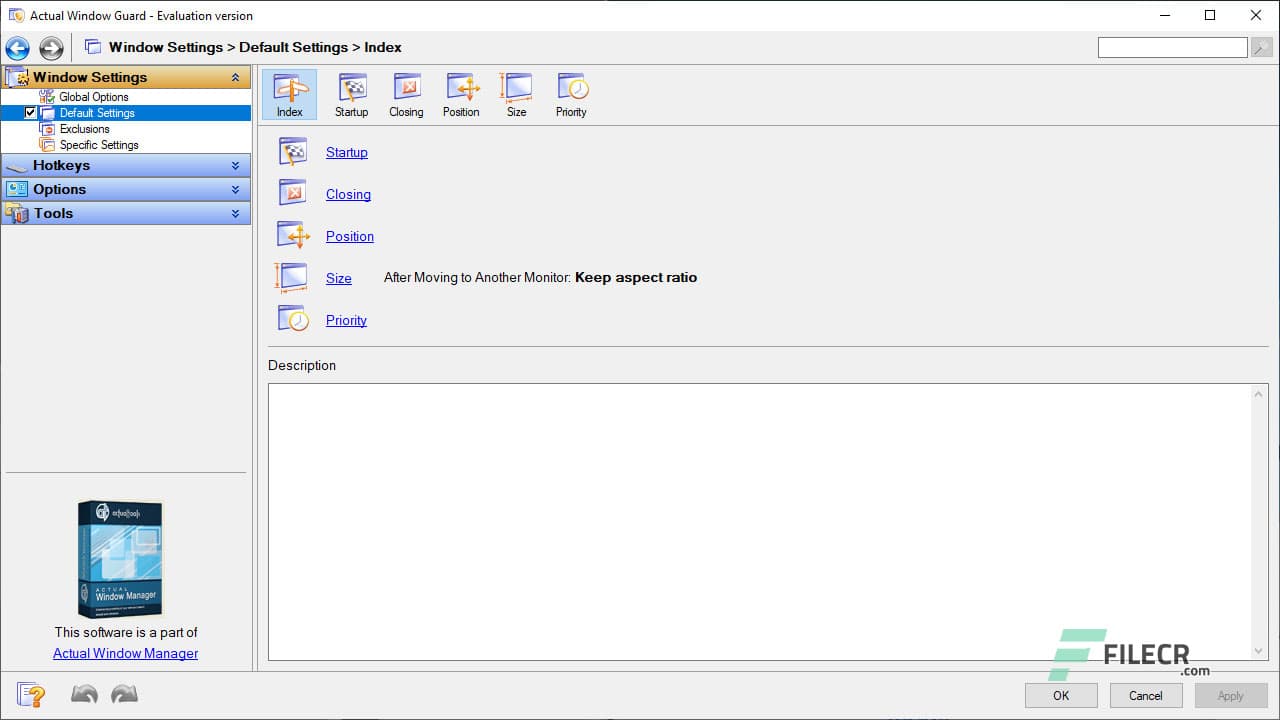Screen dimensions: 1280x720
Task: Go back with the blue arrow button
Action: pos(17,47)
